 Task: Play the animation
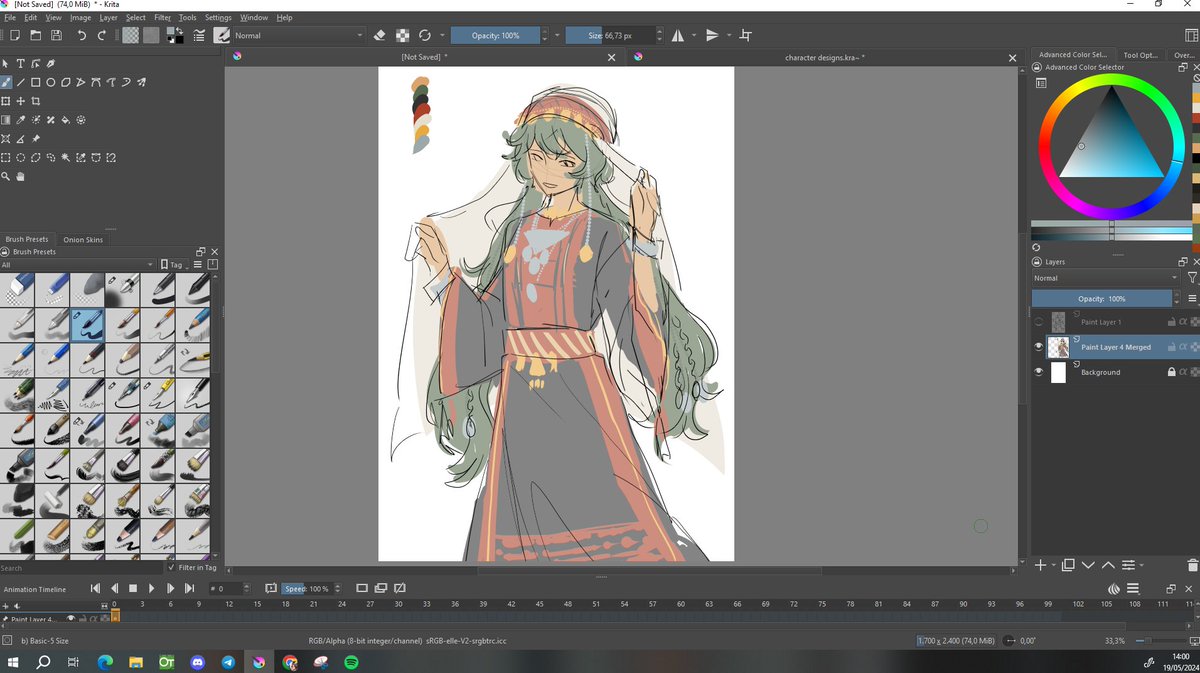(151, 589)
